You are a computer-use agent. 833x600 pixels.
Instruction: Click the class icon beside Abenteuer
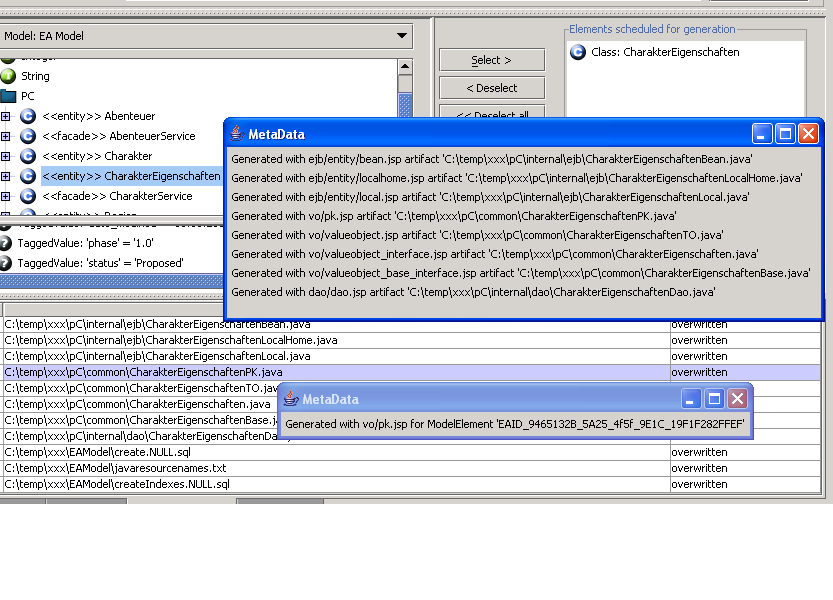pyautogui.click(x=28, y=116)
